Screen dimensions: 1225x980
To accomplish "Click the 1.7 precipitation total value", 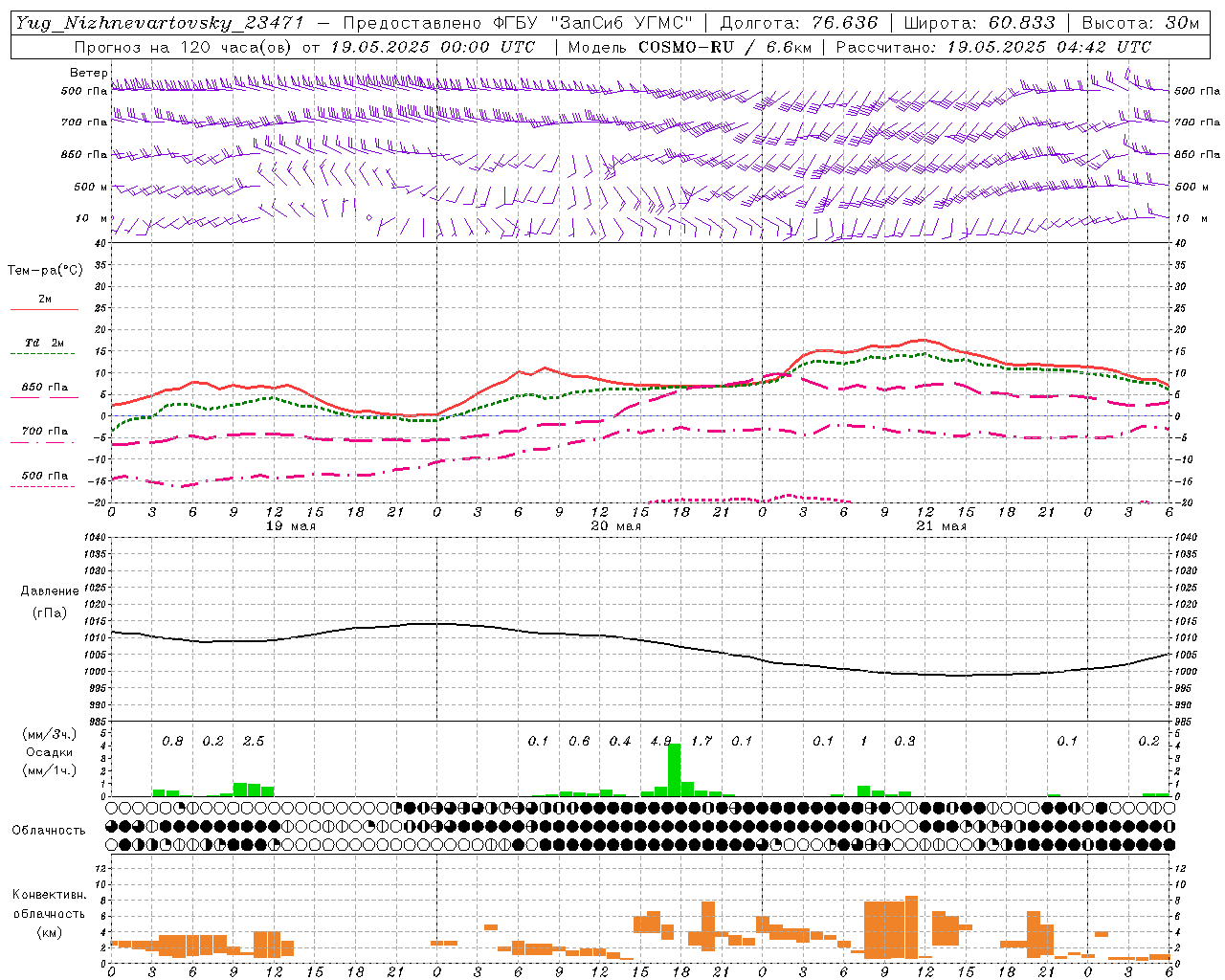I will (x=702, y=741).
